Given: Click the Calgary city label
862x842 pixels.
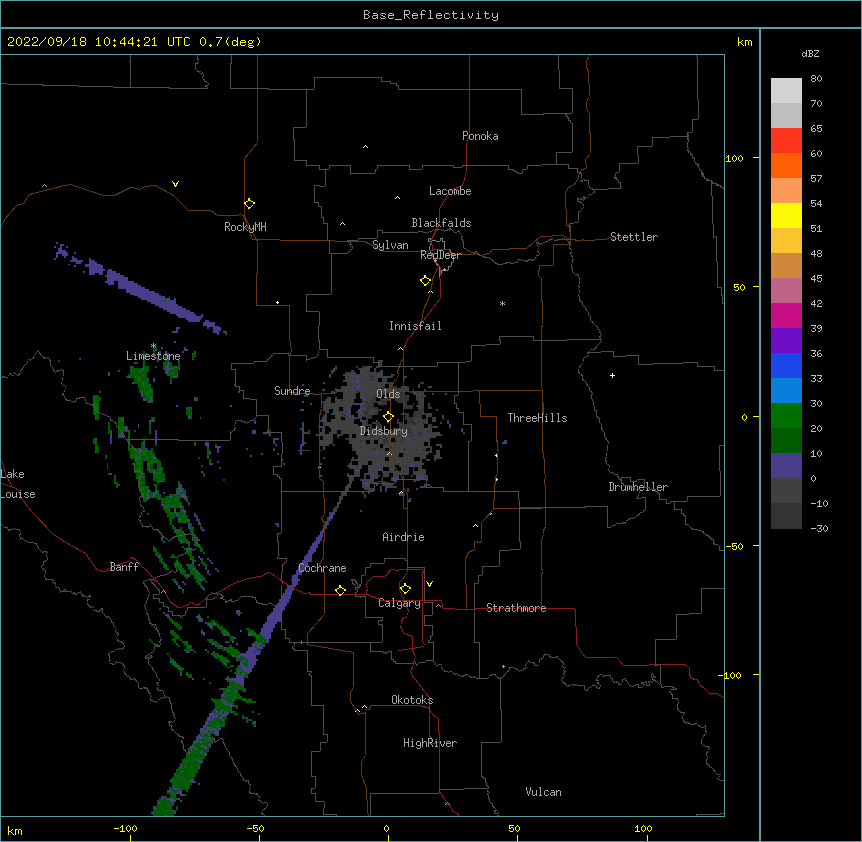Looking at the screenshot, I should point(399,603).
